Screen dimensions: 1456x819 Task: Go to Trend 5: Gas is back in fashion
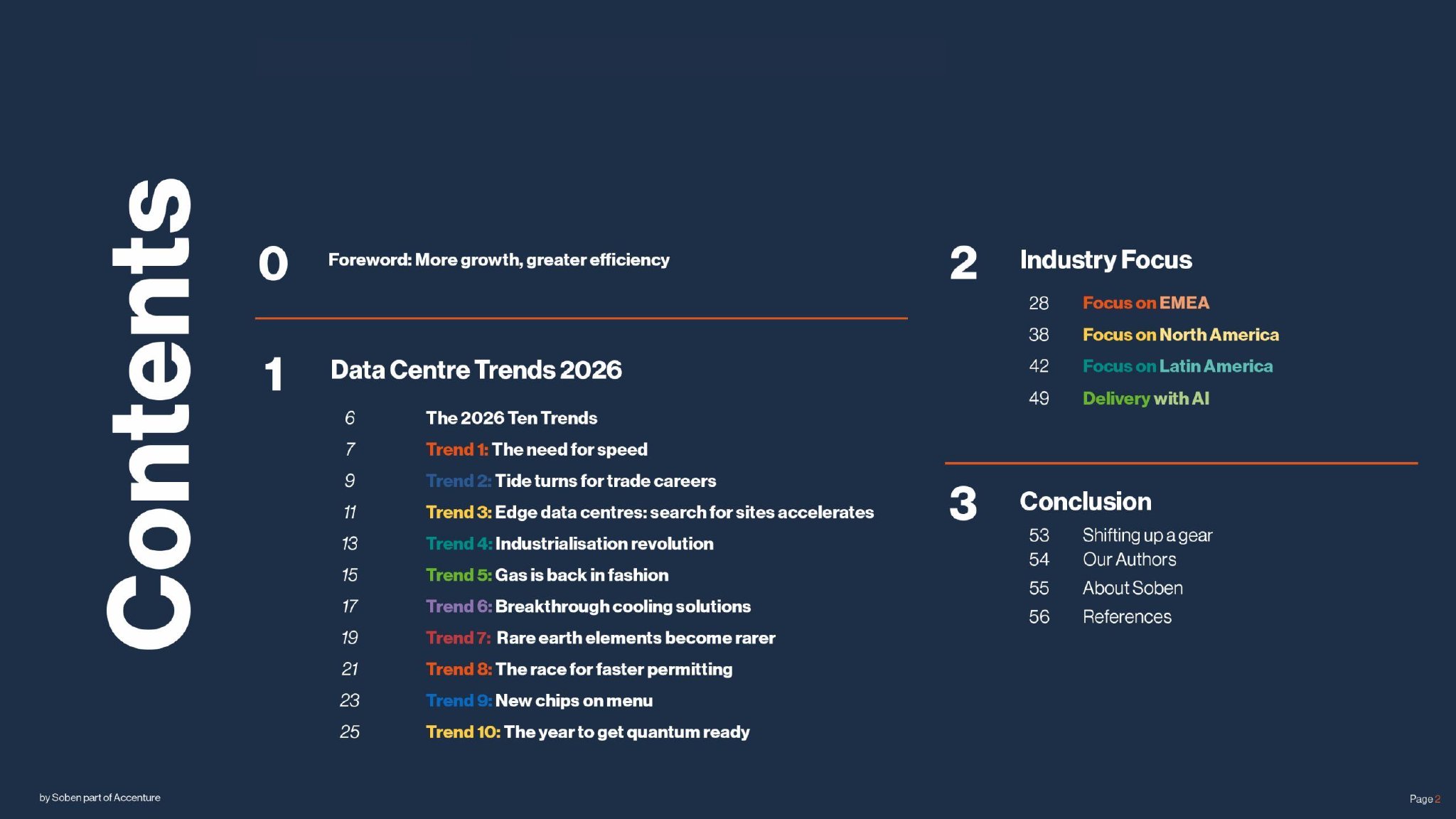click(x=547, y=575)
